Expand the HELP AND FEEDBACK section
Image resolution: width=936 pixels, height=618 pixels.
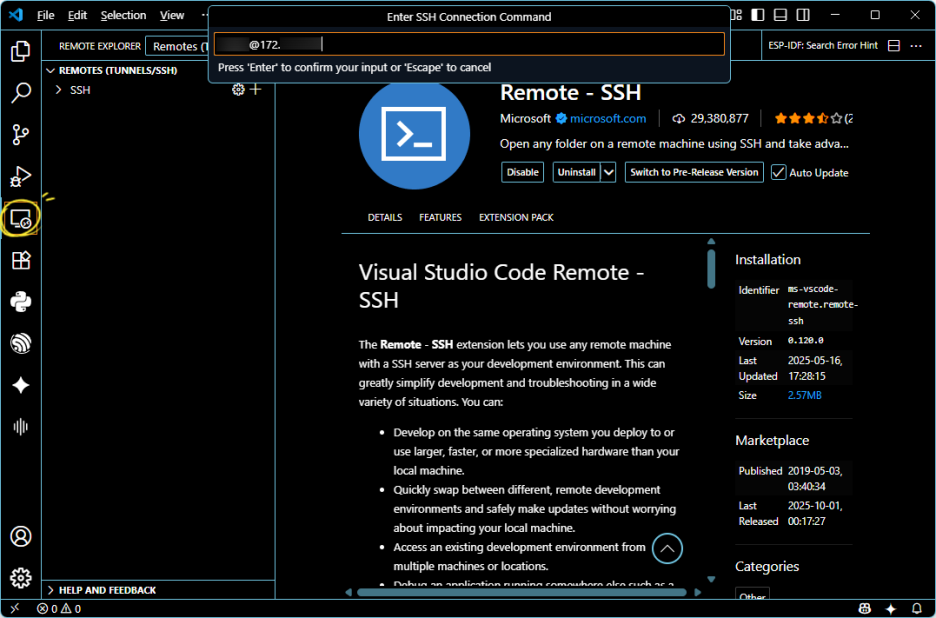coord(101,590)
